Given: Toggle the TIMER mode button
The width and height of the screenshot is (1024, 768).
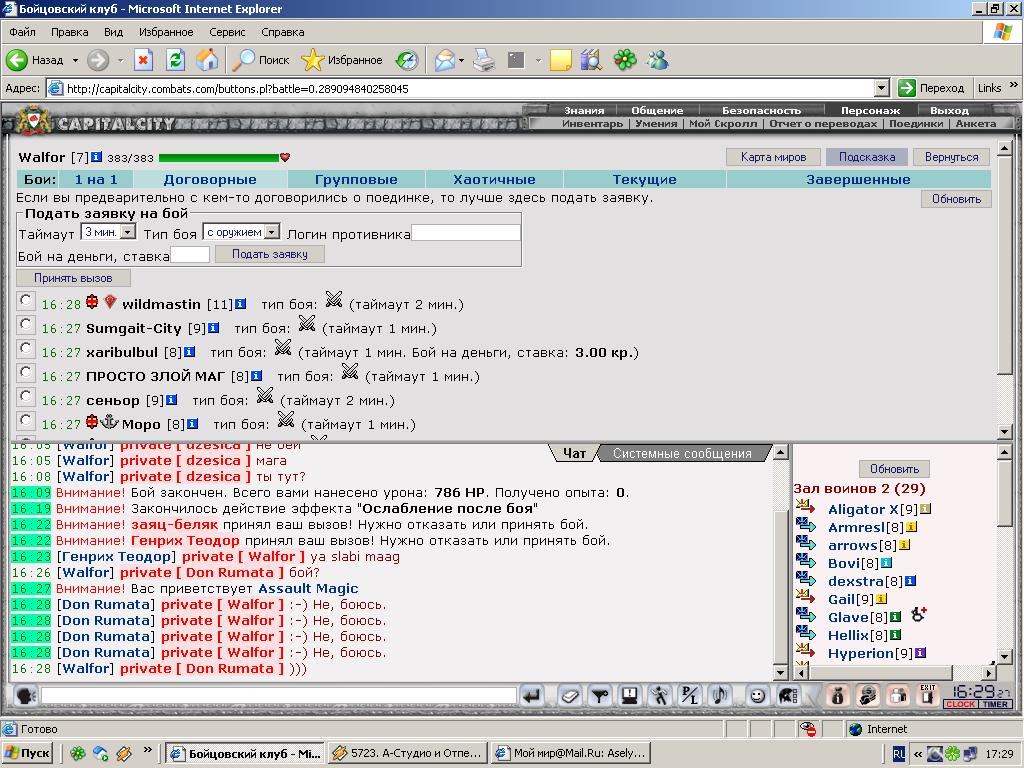Looking at the screenshot, I should click(x=995, y=704).
